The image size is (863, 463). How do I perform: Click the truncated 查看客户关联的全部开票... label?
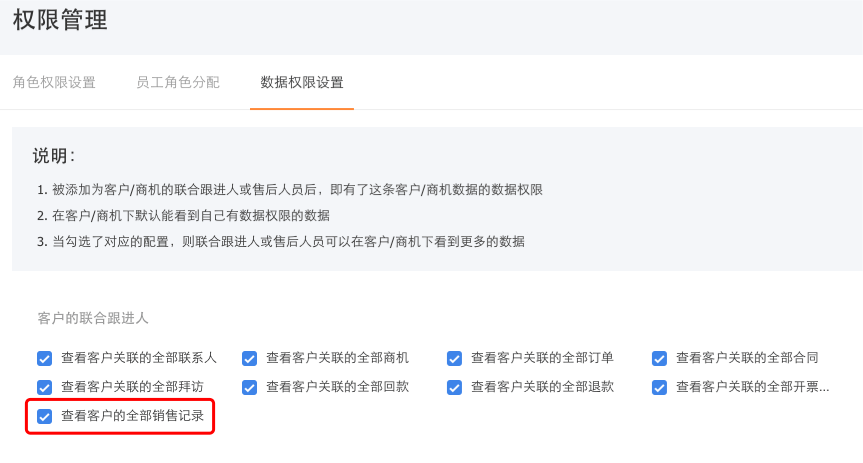pos(752,387)
